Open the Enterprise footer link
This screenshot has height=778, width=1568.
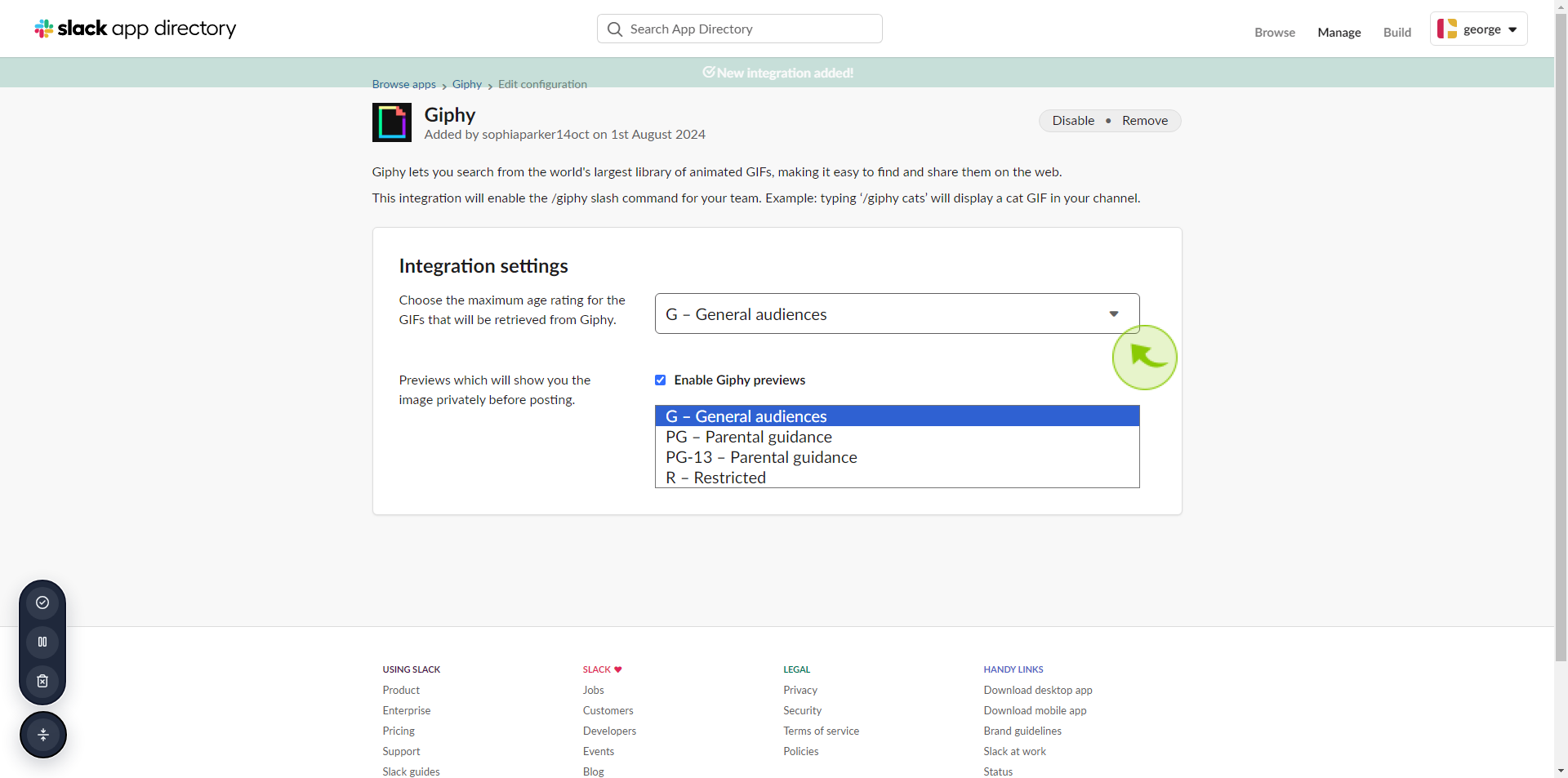[x=407, y=710]
